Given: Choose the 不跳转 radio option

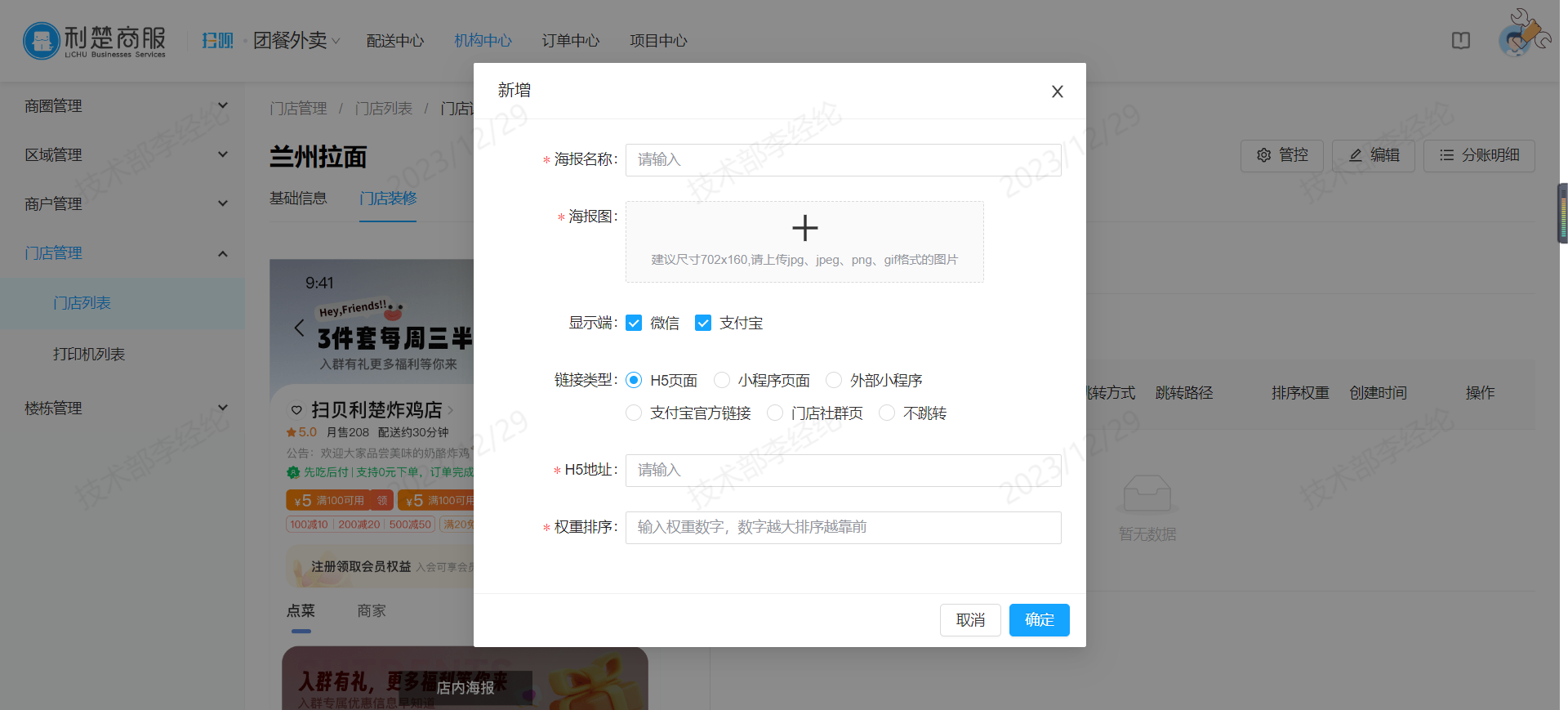Looking at the screenshot, I should point(887,413).
